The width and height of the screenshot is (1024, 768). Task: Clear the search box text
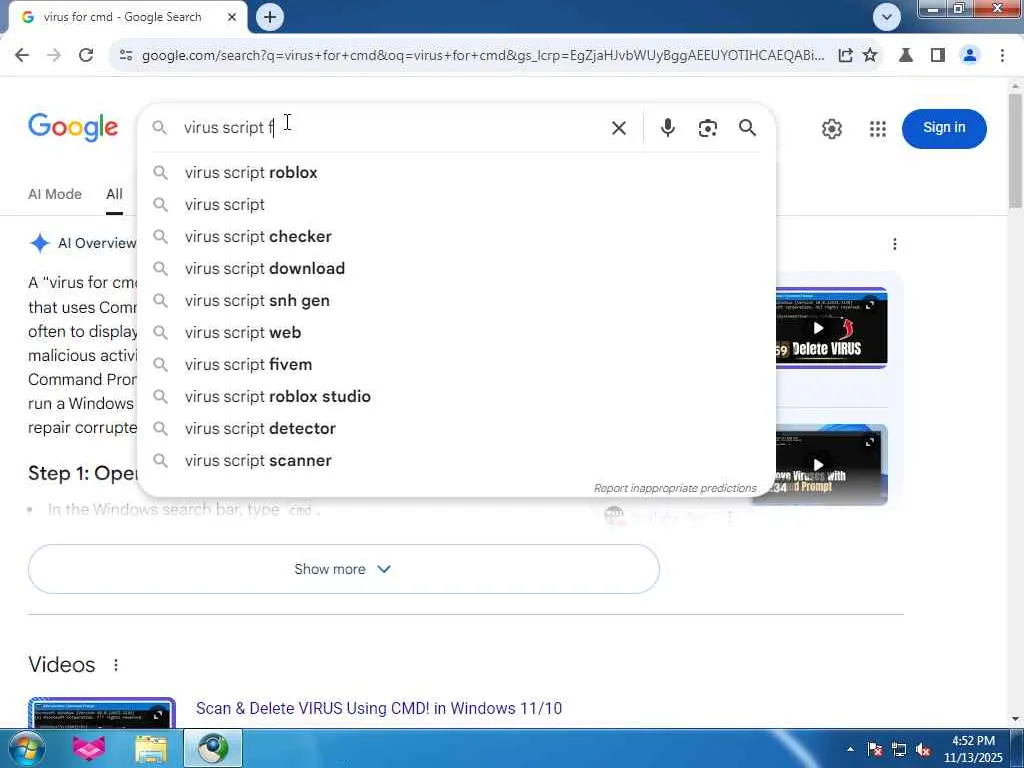(618, 128)
